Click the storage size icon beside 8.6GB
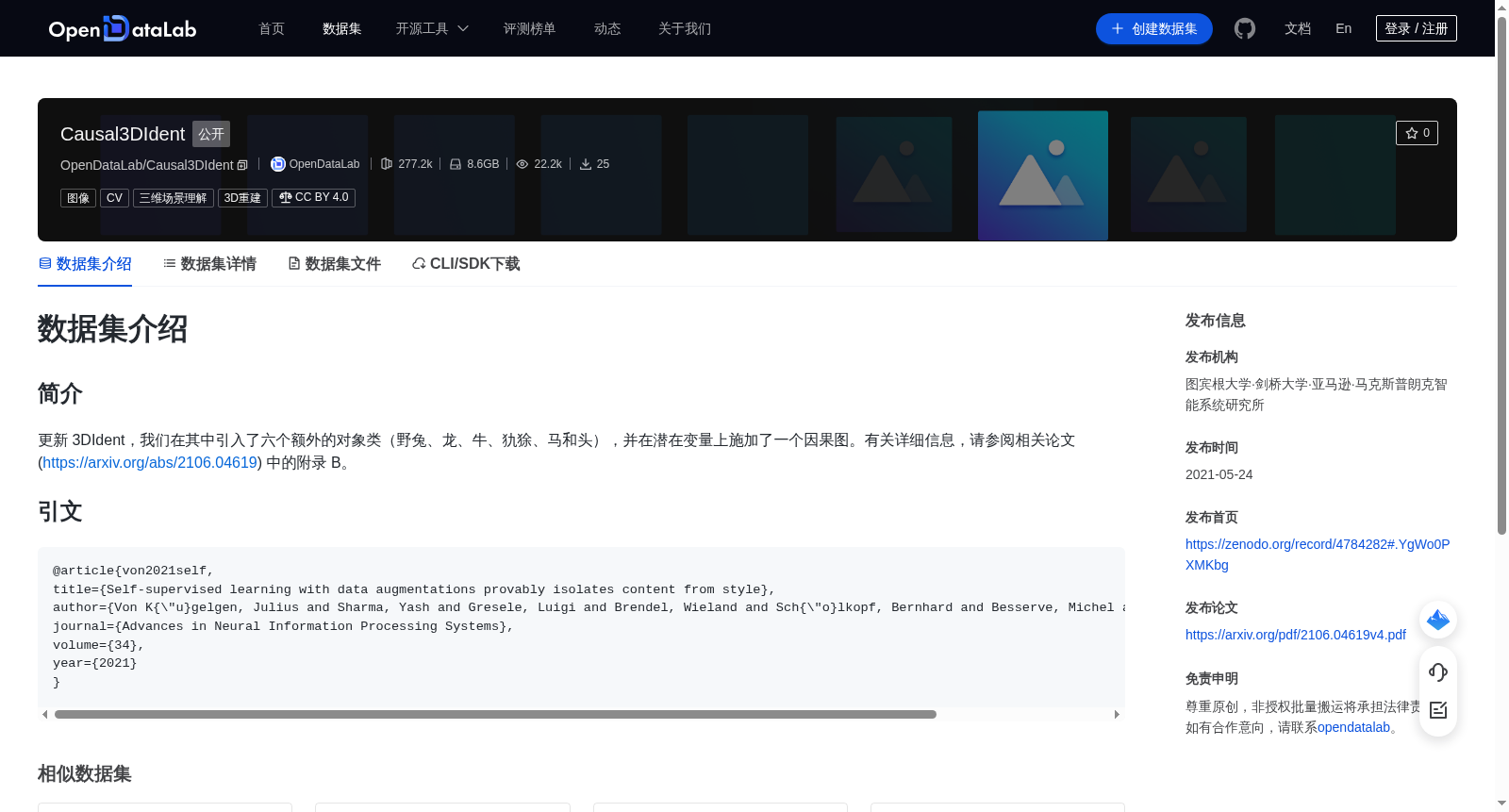Screen dimensions: 1509x812 click(456, 164)
